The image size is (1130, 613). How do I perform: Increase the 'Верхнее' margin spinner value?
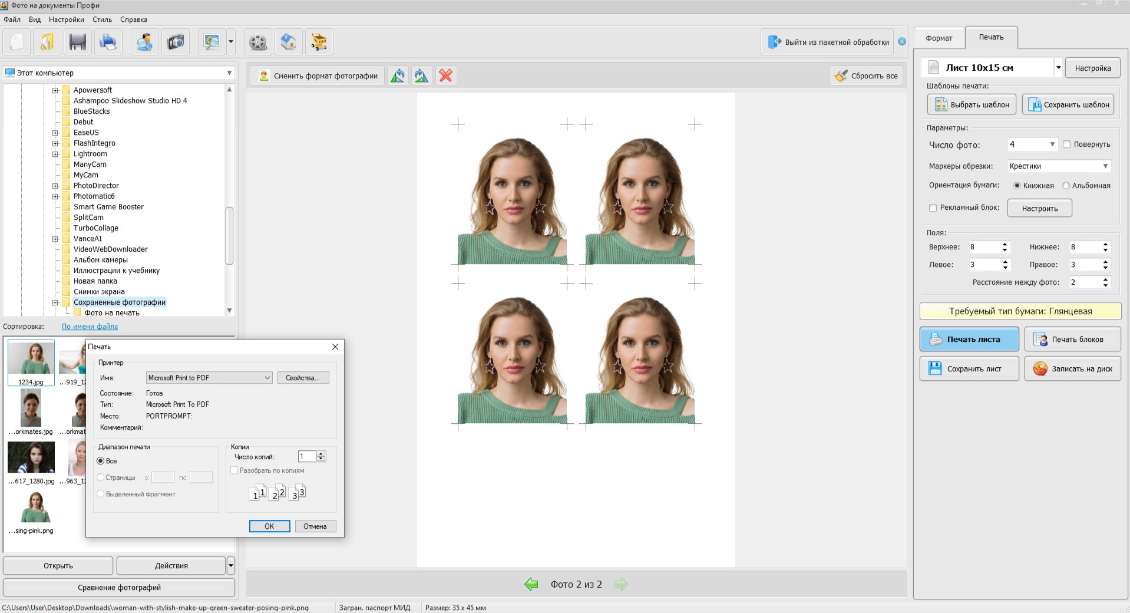[x=1005, y=244]
